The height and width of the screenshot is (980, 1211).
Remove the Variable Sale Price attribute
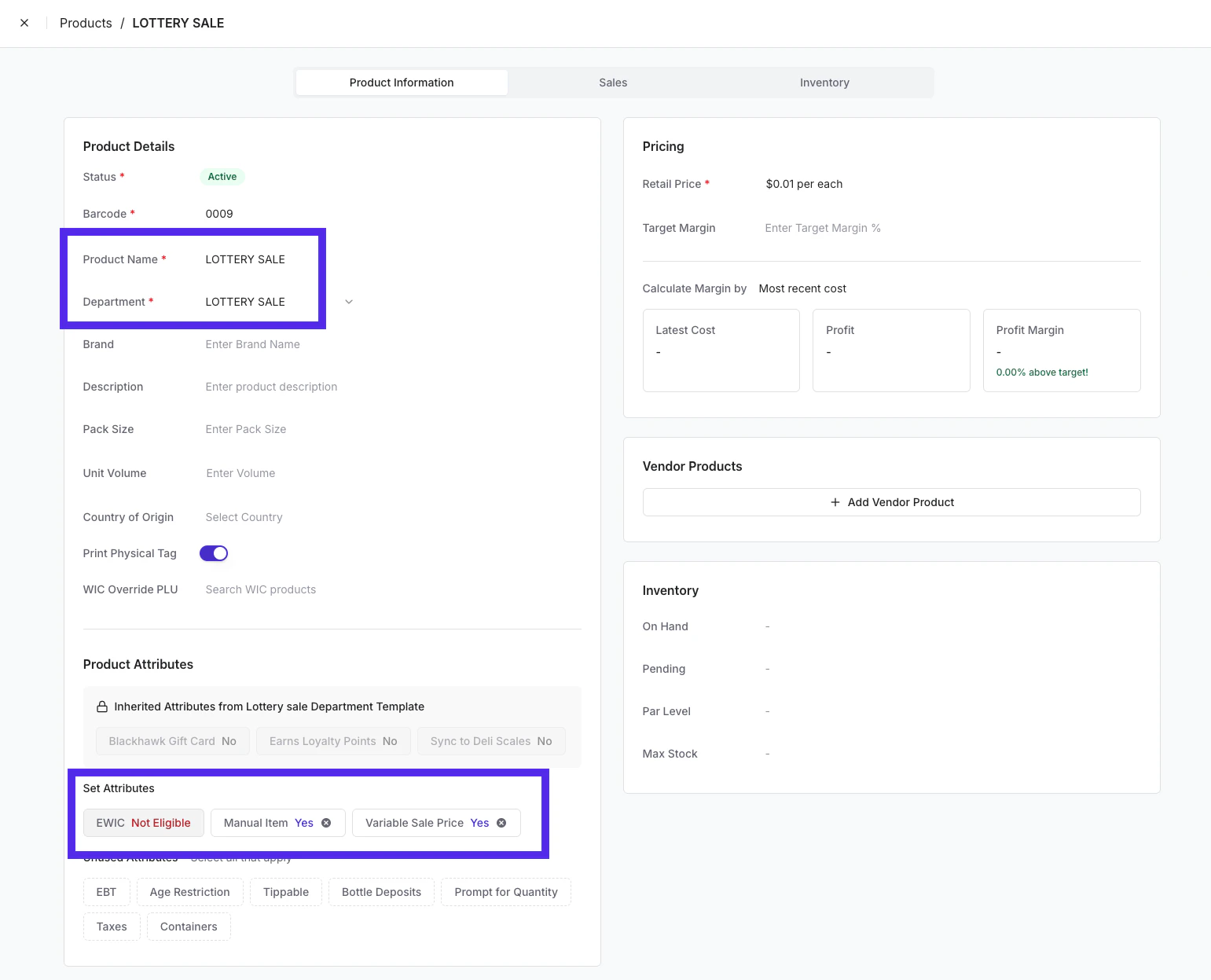[501, 823]
